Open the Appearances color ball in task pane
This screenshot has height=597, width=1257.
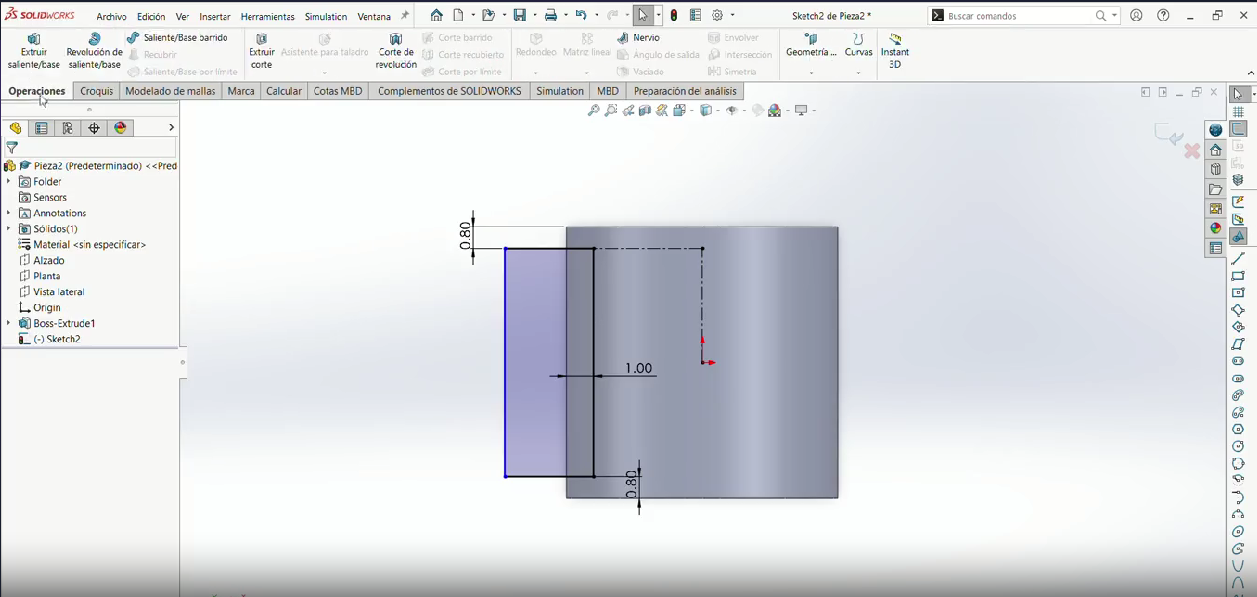pyautogui.click(x=1216, y=228)
